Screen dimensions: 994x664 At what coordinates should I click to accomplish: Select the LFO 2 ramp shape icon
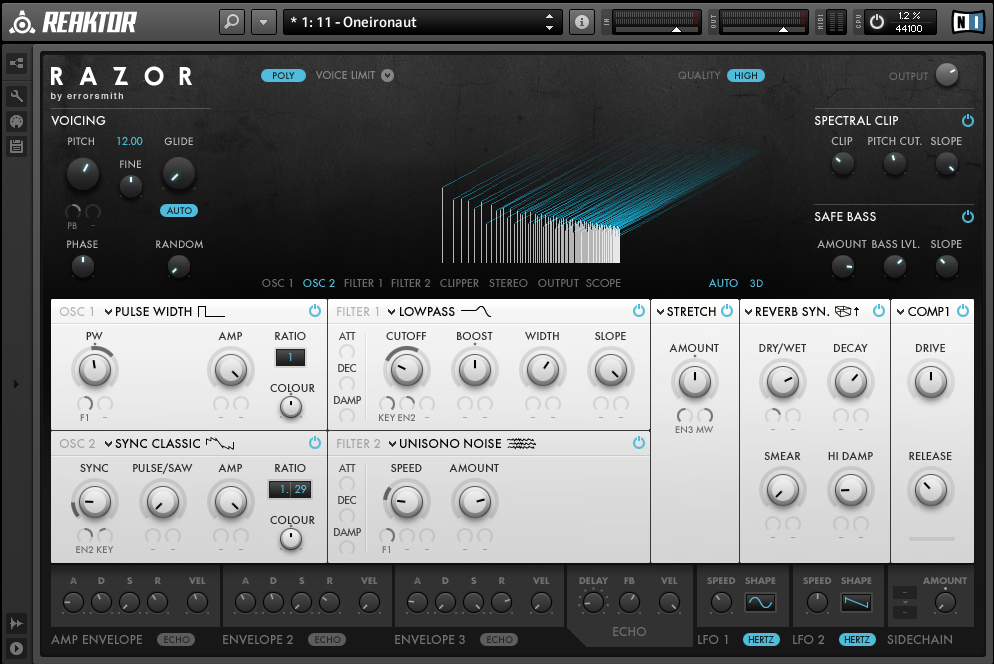coord(856,603)
